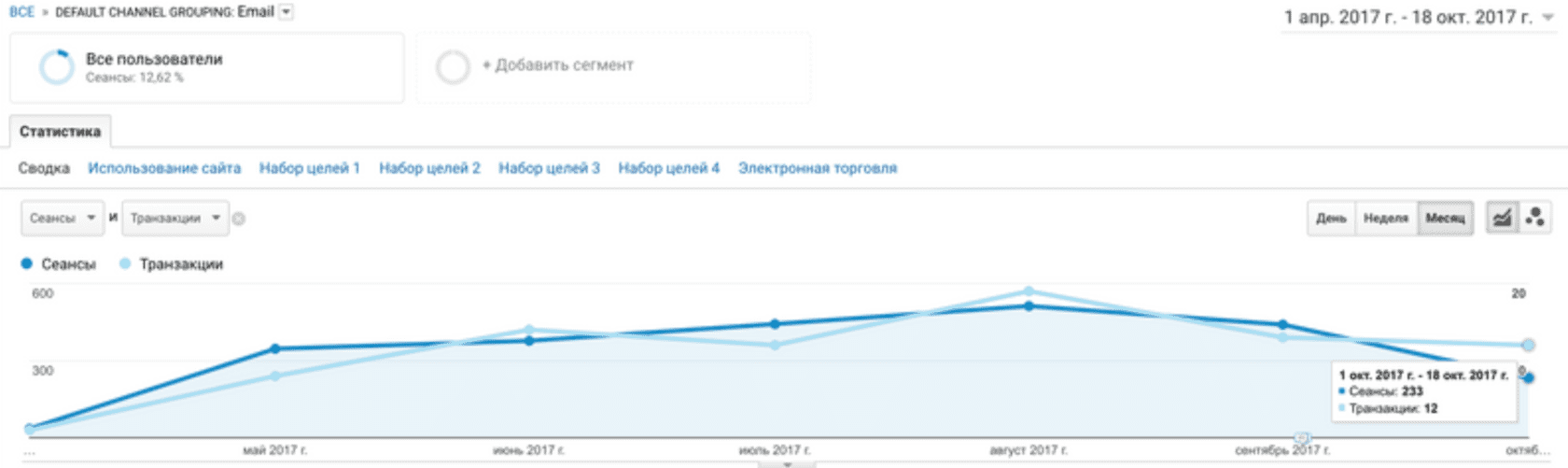Click the empty Добавить сегмент circle icon
The image size is (1568, 468).
453,67
